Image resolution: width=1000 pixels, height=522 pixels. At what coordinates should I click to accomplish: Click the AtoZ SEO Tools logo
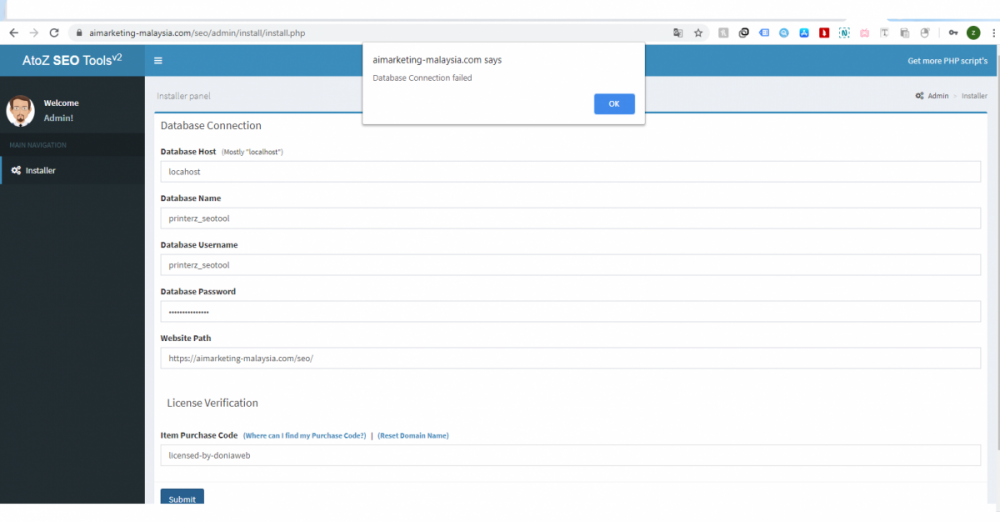coord(72,60)
